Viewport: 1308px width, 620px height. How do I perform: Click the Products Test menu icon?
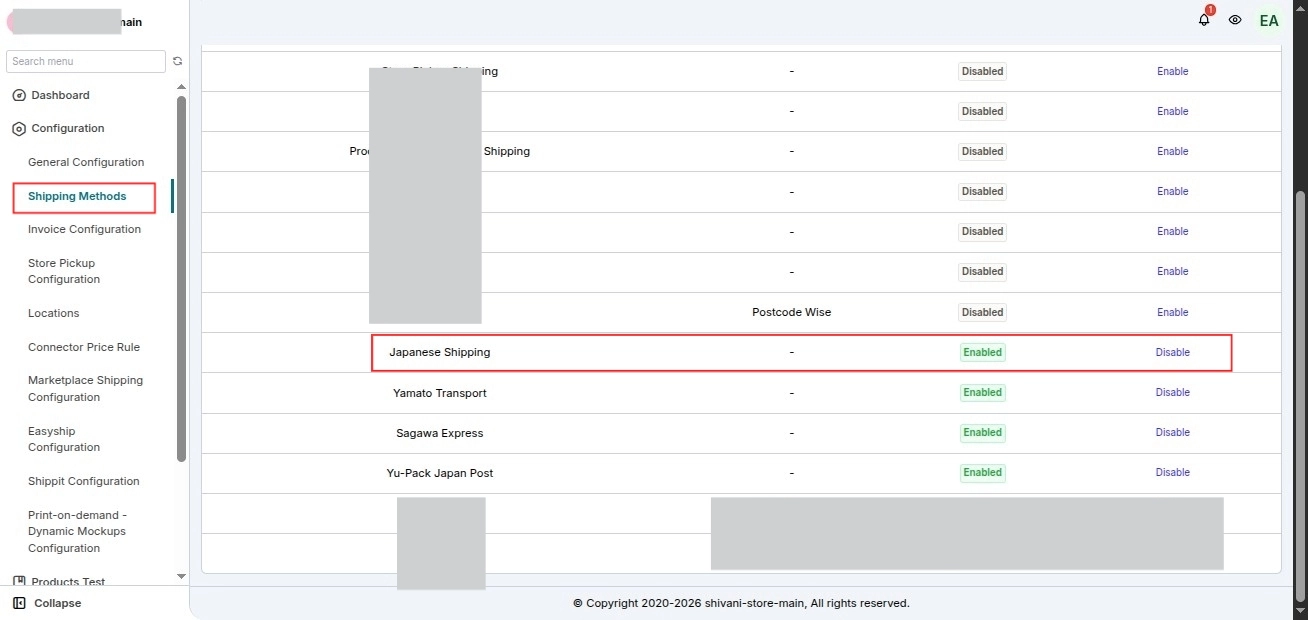(x=18, y=581)
